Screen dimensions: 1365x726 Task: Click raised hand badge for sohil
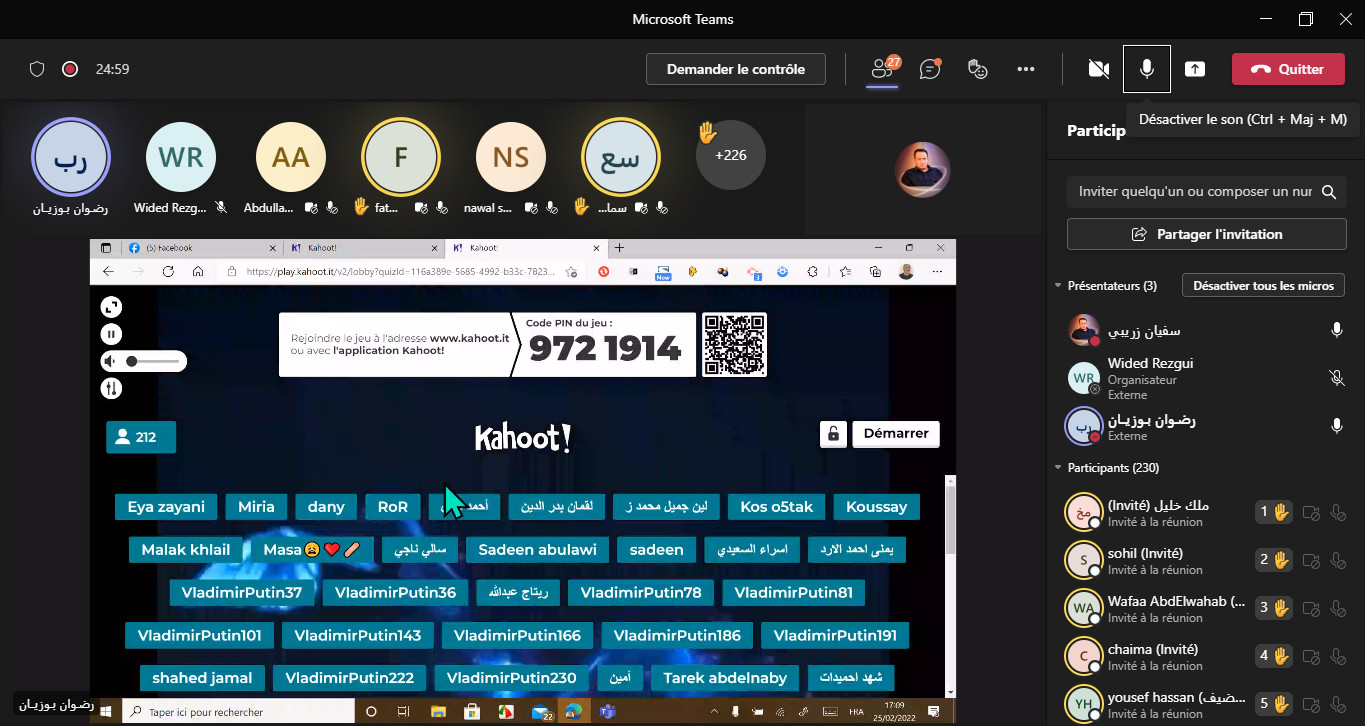1273,560
